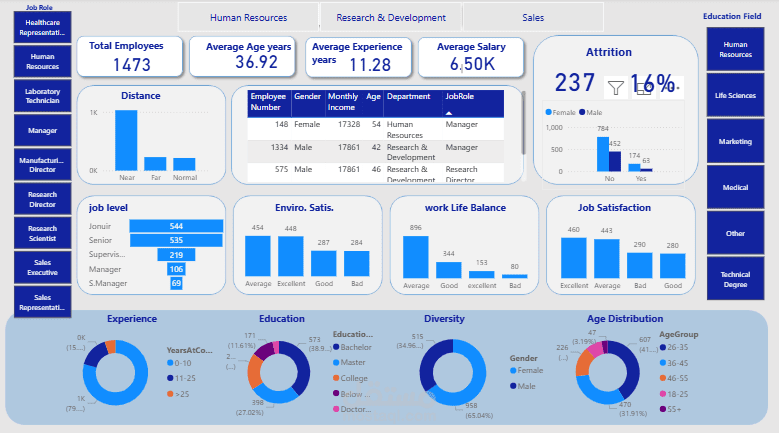Click the 18-25 legend swatch in Age Distribution
The height and width of the screenshot is (433, 779).
coord(663,394)
